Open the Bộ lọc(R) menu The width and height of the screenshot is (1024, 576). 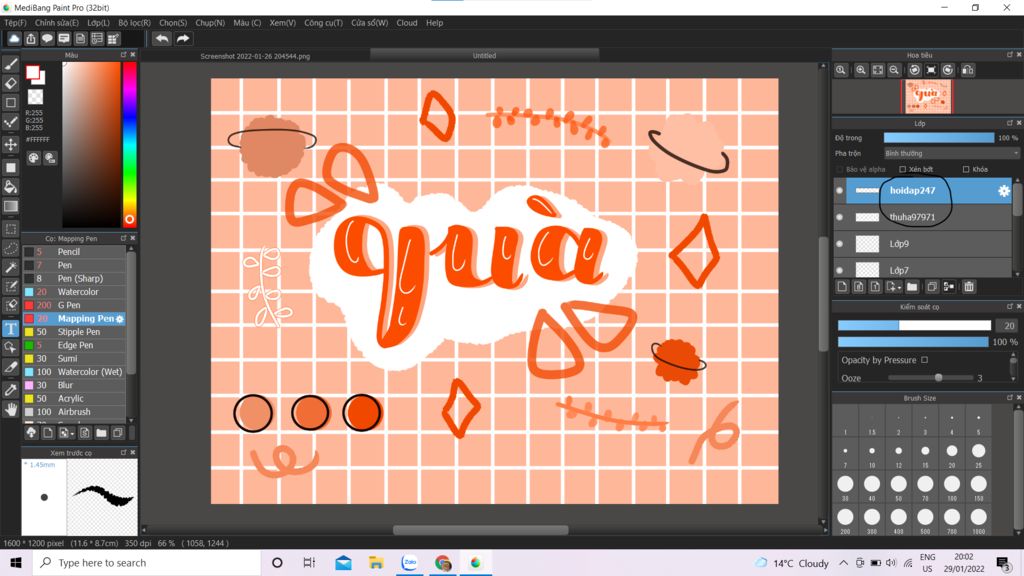[135, 23]
